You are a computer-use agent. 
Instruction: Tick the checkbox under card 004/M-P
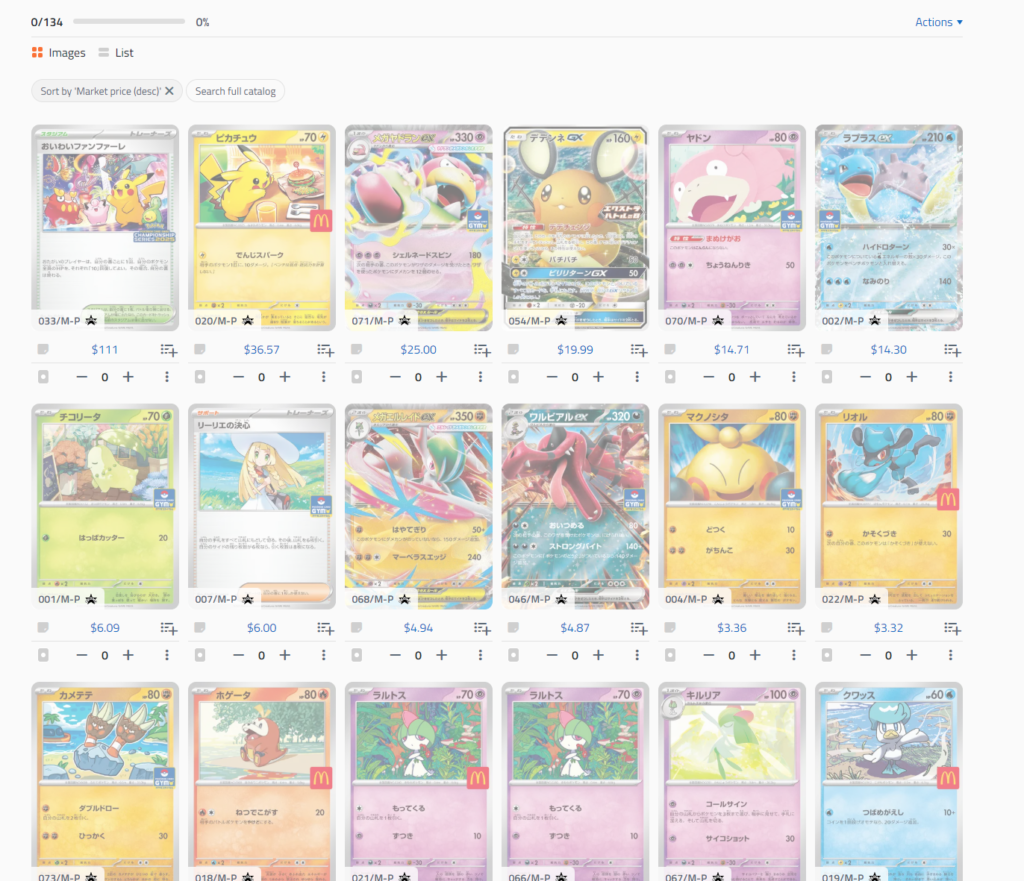[x=670, y=655]
